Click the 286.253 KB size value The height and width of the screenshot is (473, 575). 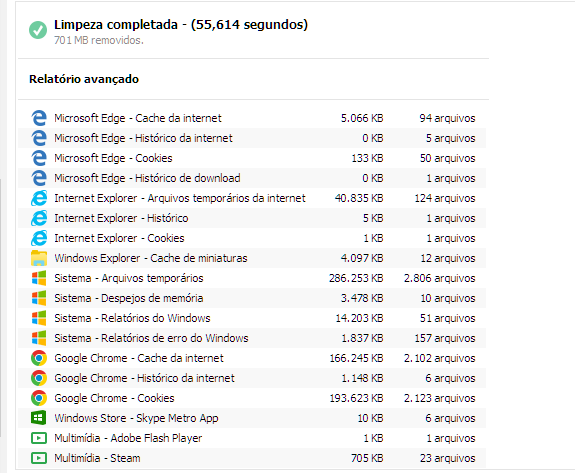tap(356, 278)
